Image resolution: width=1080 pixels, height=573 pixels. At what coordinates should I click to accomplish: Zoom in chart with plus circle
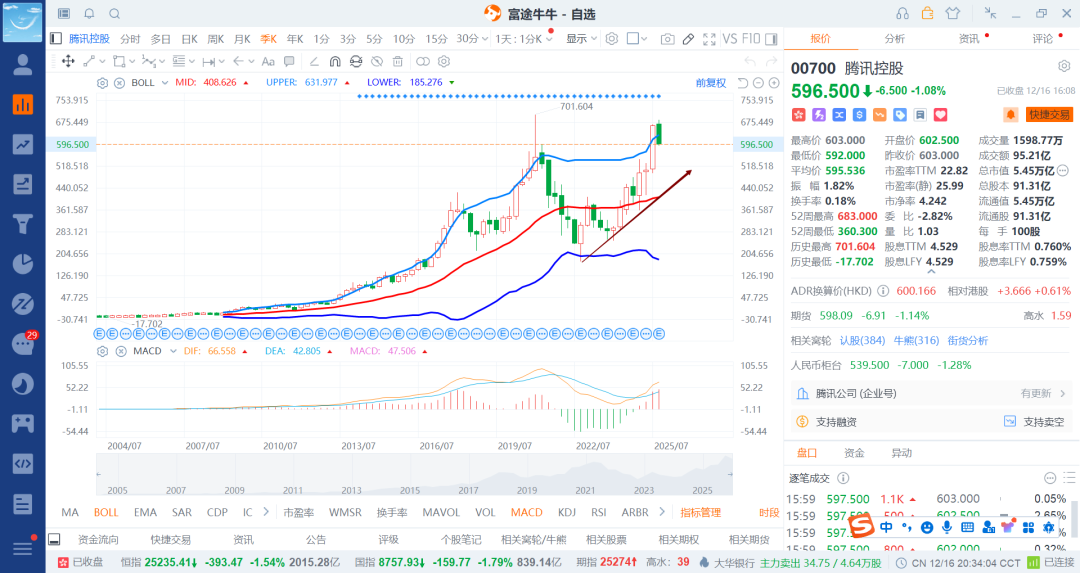[x=774, y=83]
